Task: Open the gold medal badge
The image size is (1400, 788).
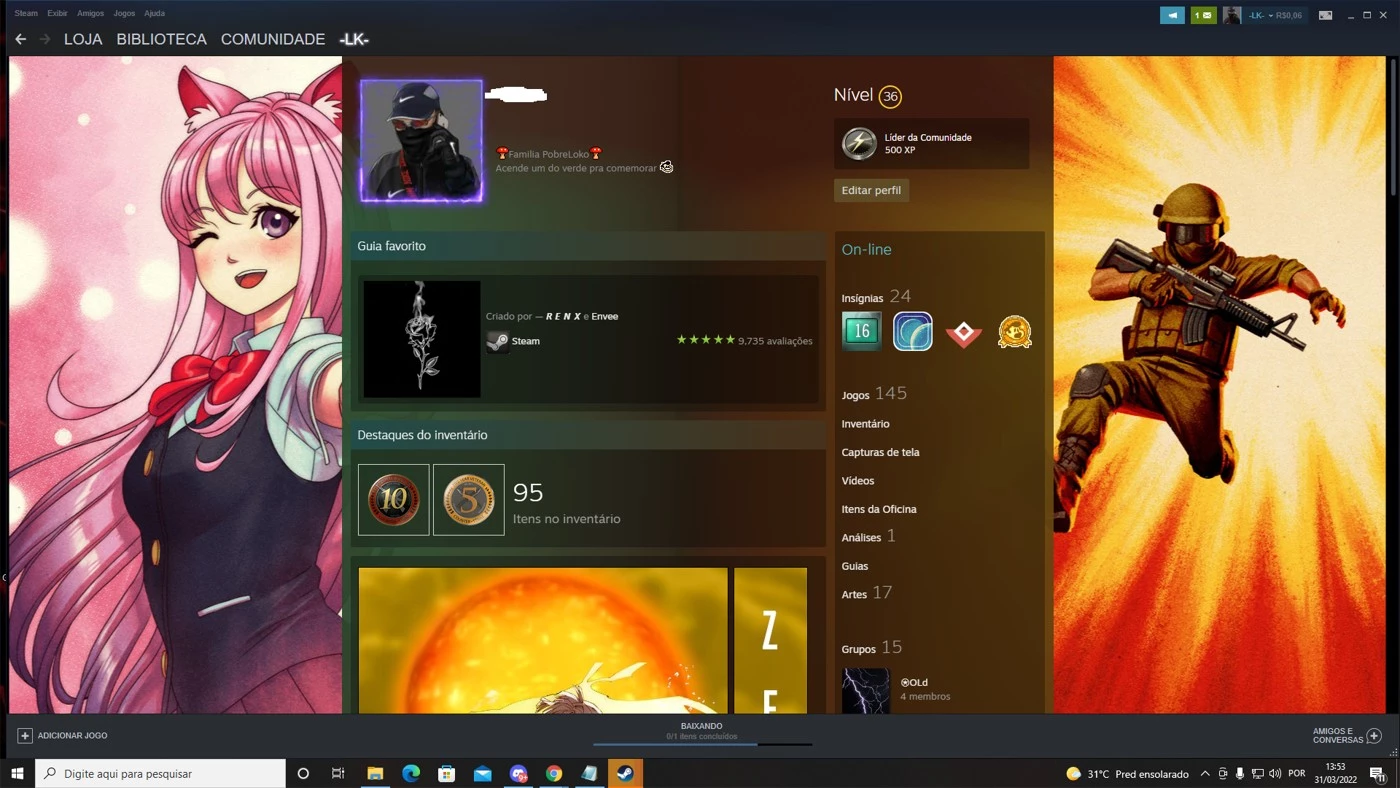Action: 1014,332
